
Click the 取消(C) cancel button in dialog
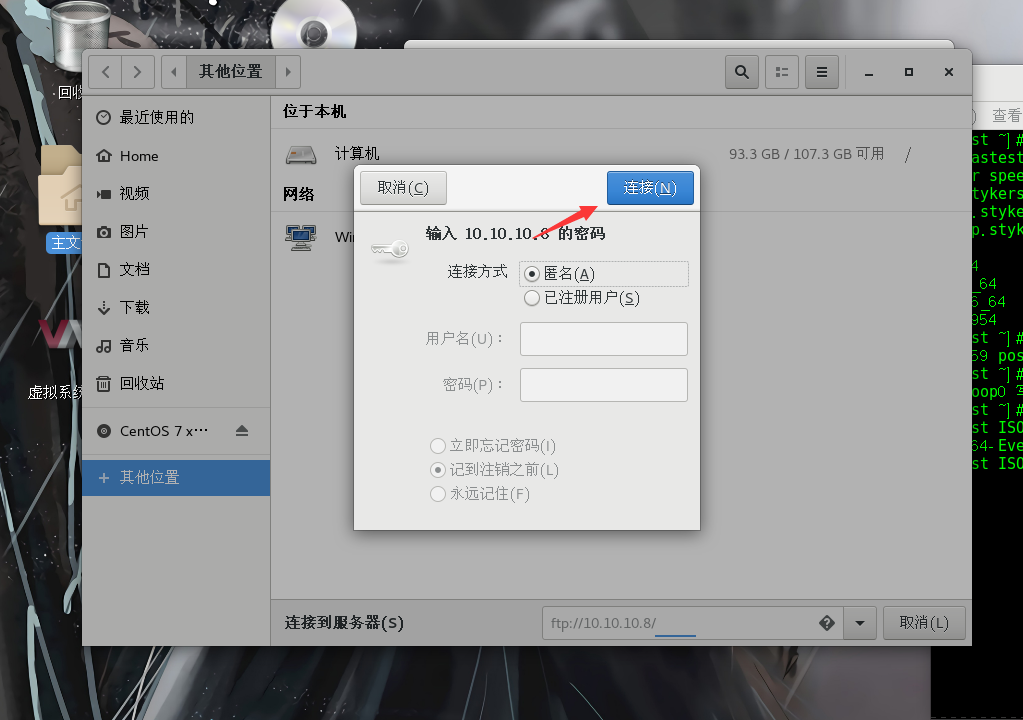(402, 188)
